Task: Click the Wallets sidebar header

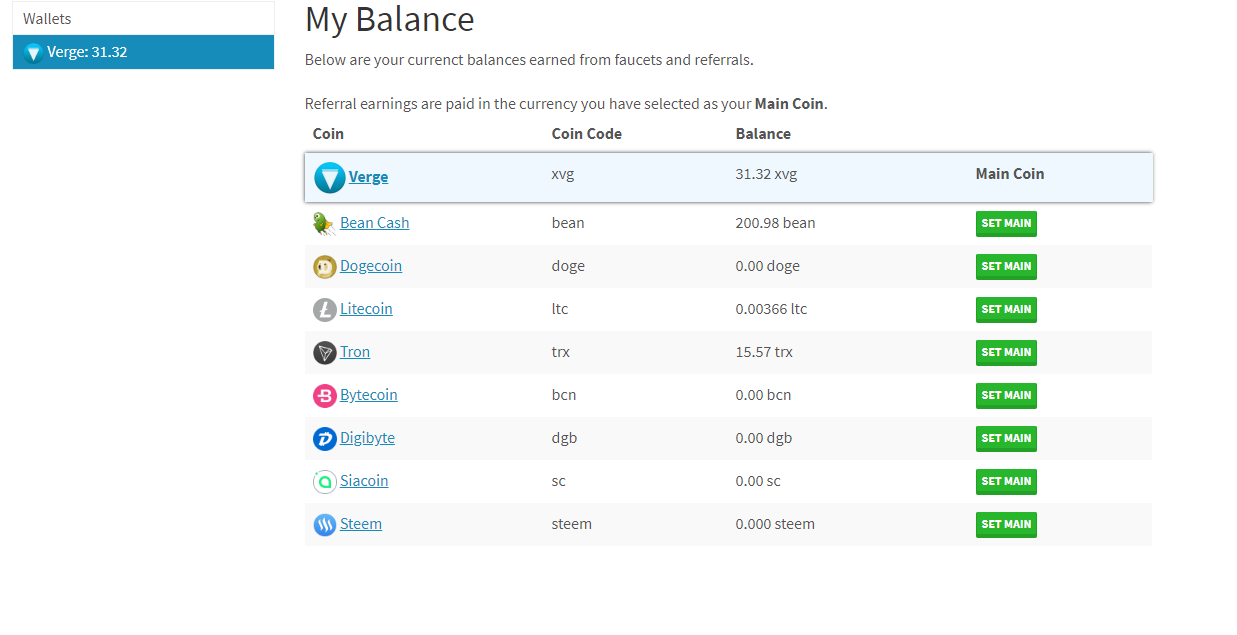Action: (x=143, y=18)
